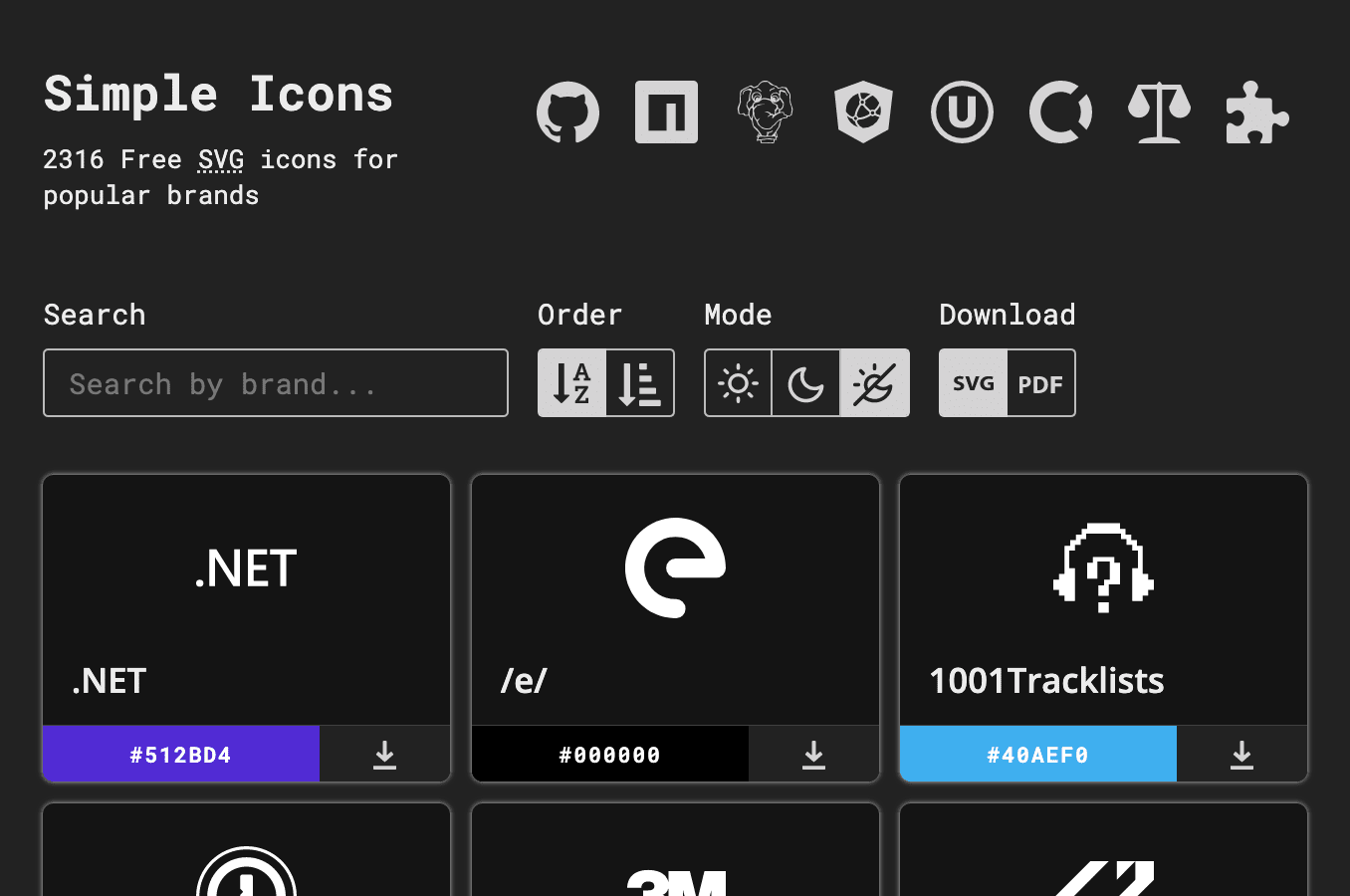Open the third-party extensions puzzle icon

click(x=1256, y=112)
